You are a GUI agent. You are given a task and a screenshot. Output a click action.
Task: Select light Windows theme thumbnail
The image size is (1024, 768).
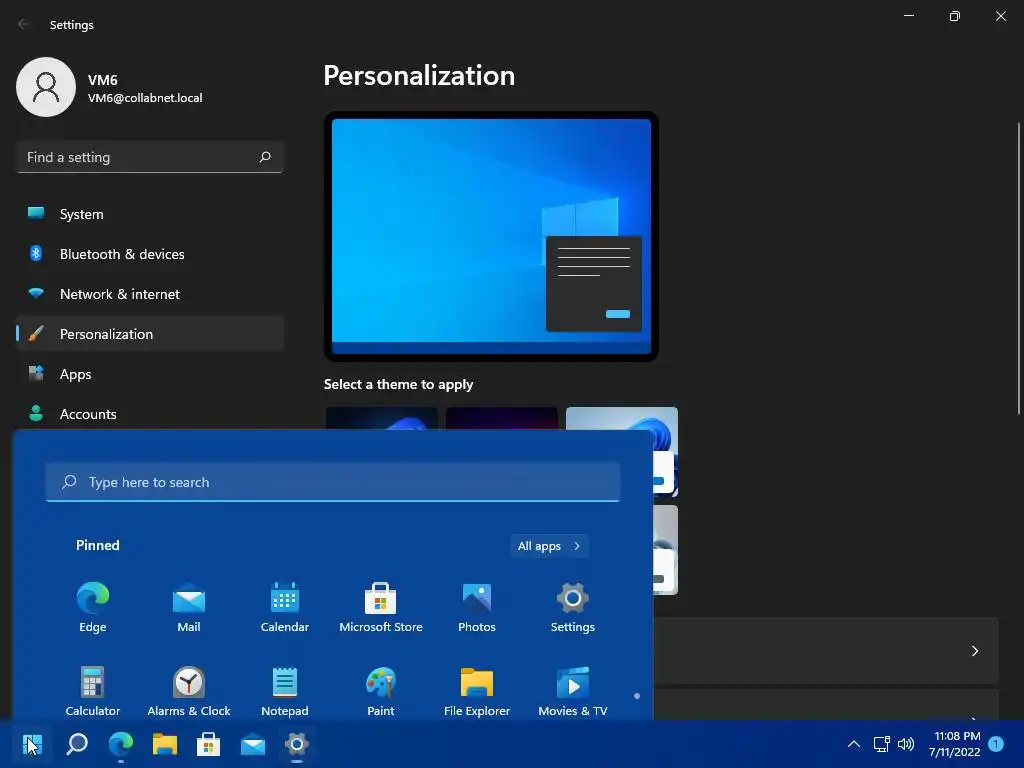tap(622, 451)
